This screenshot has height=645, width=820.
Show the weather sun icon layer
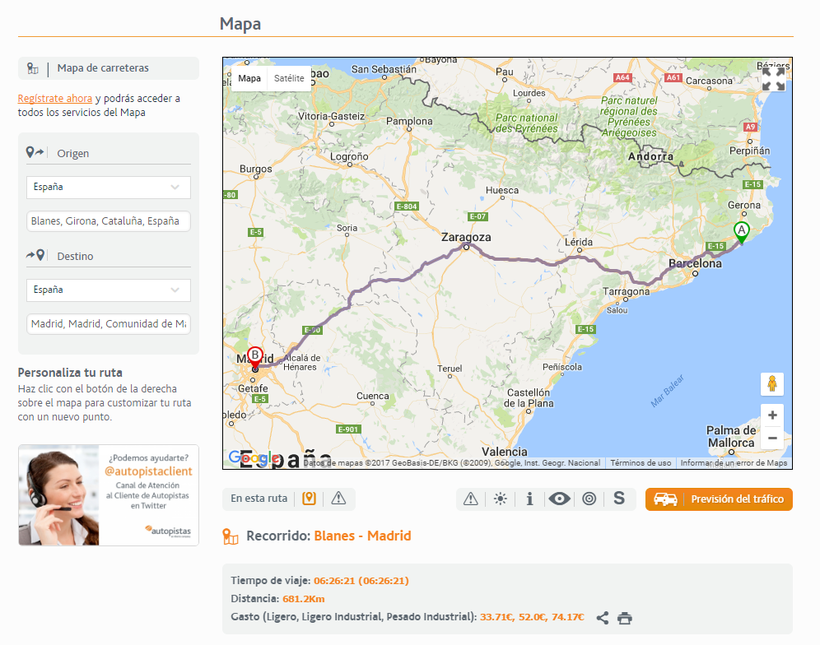[x=500, y=498]
